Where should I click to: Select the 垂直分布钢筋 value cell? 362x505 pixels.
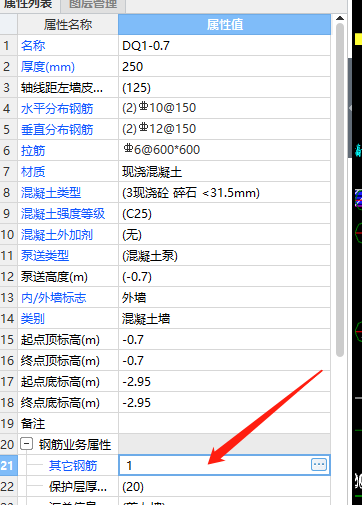pyautogui.click(x=224, y=129)
